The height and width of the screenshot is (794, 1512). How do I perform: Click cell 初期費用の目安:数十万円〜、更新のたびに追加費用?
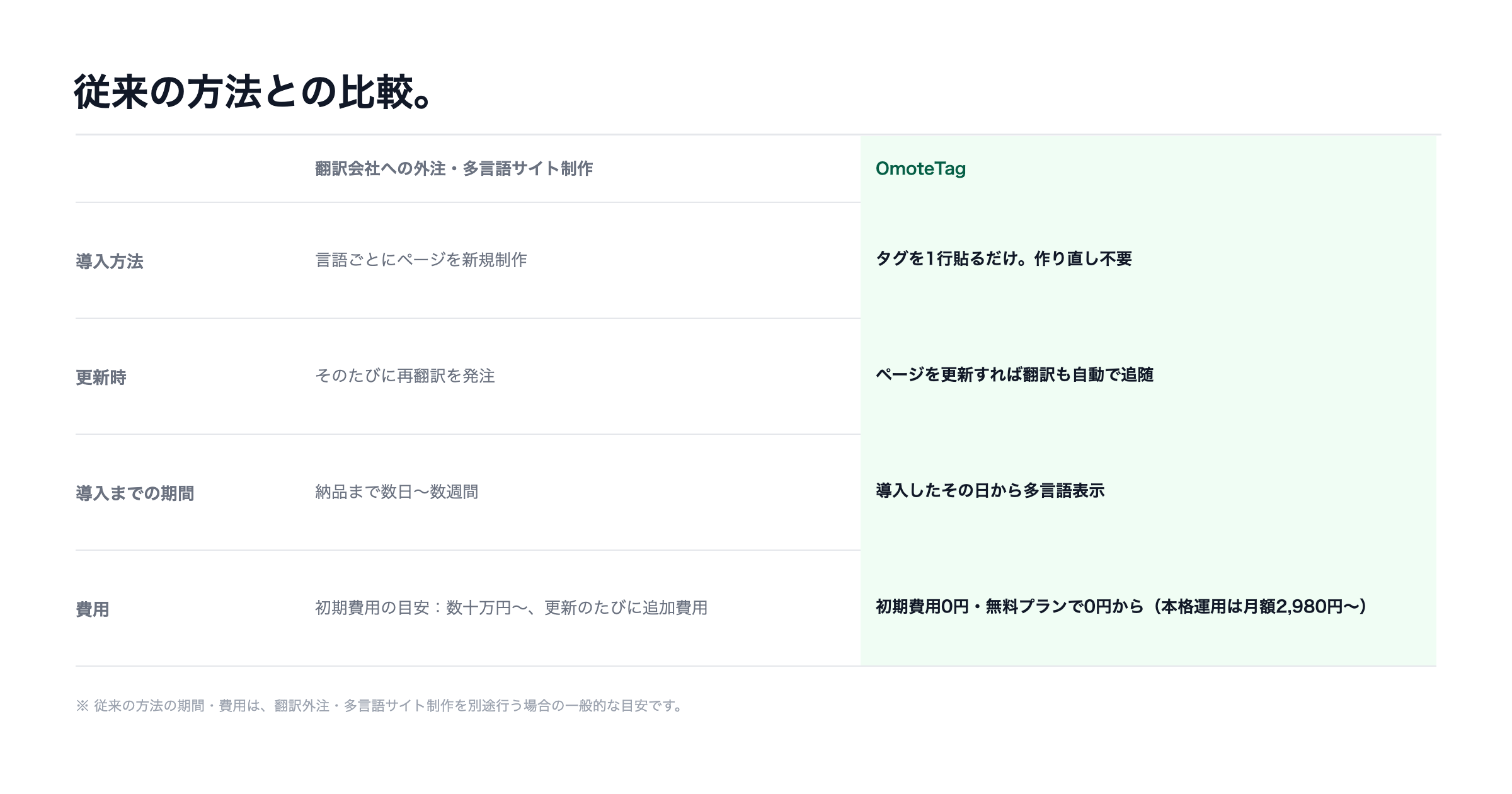512,607
